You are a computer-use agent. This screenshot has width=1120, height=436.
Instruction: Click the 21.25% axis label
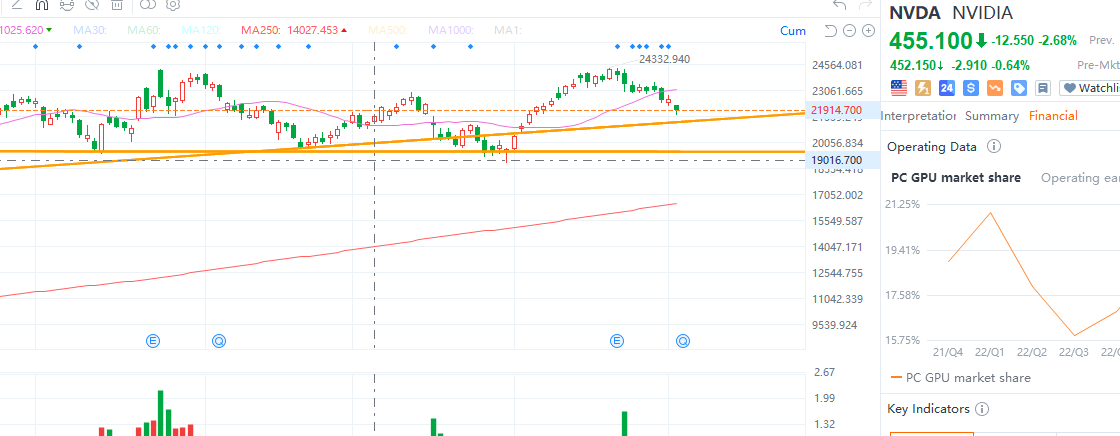[903, 204]
